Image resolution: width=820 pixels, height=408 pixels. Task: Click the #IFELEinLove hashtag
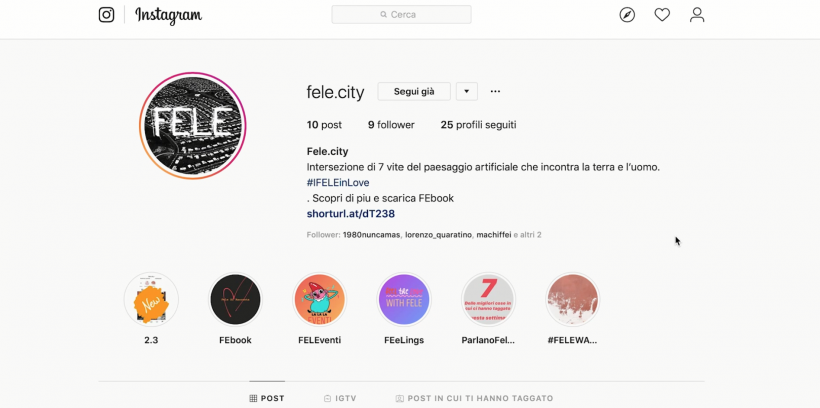point(338,183)
